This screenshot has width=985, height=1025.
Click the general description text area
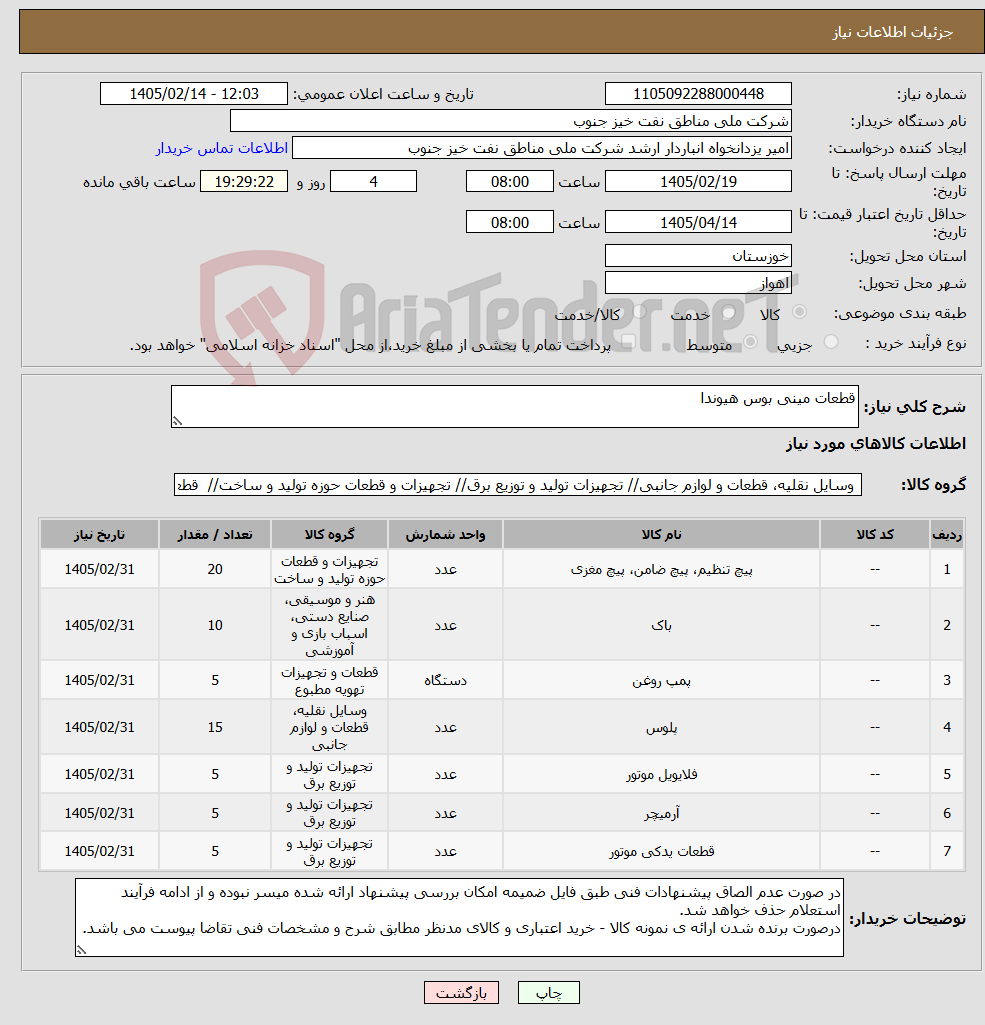click(x=514, y=406)
